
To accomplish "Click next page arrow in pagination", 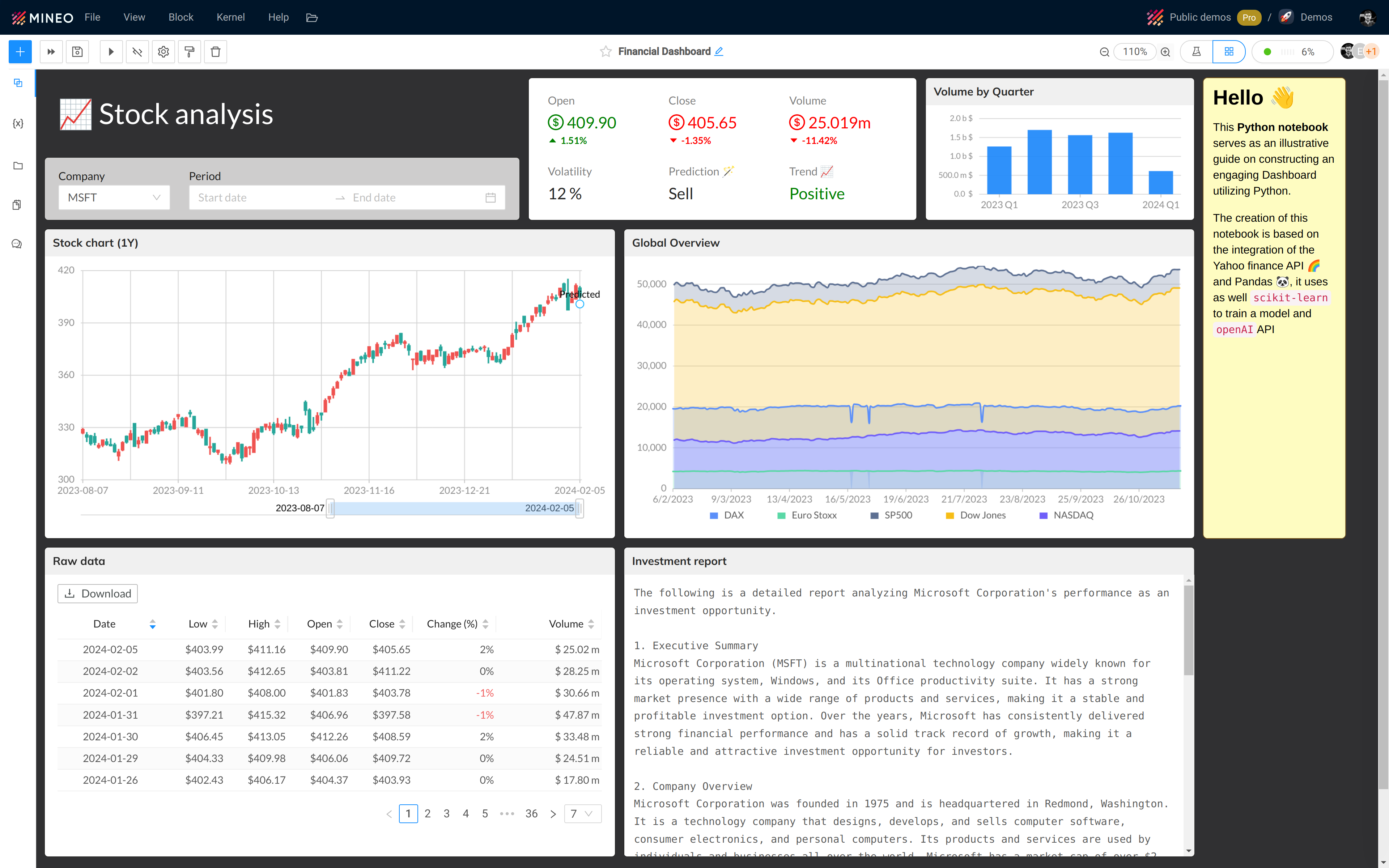I will pos(553,814).
